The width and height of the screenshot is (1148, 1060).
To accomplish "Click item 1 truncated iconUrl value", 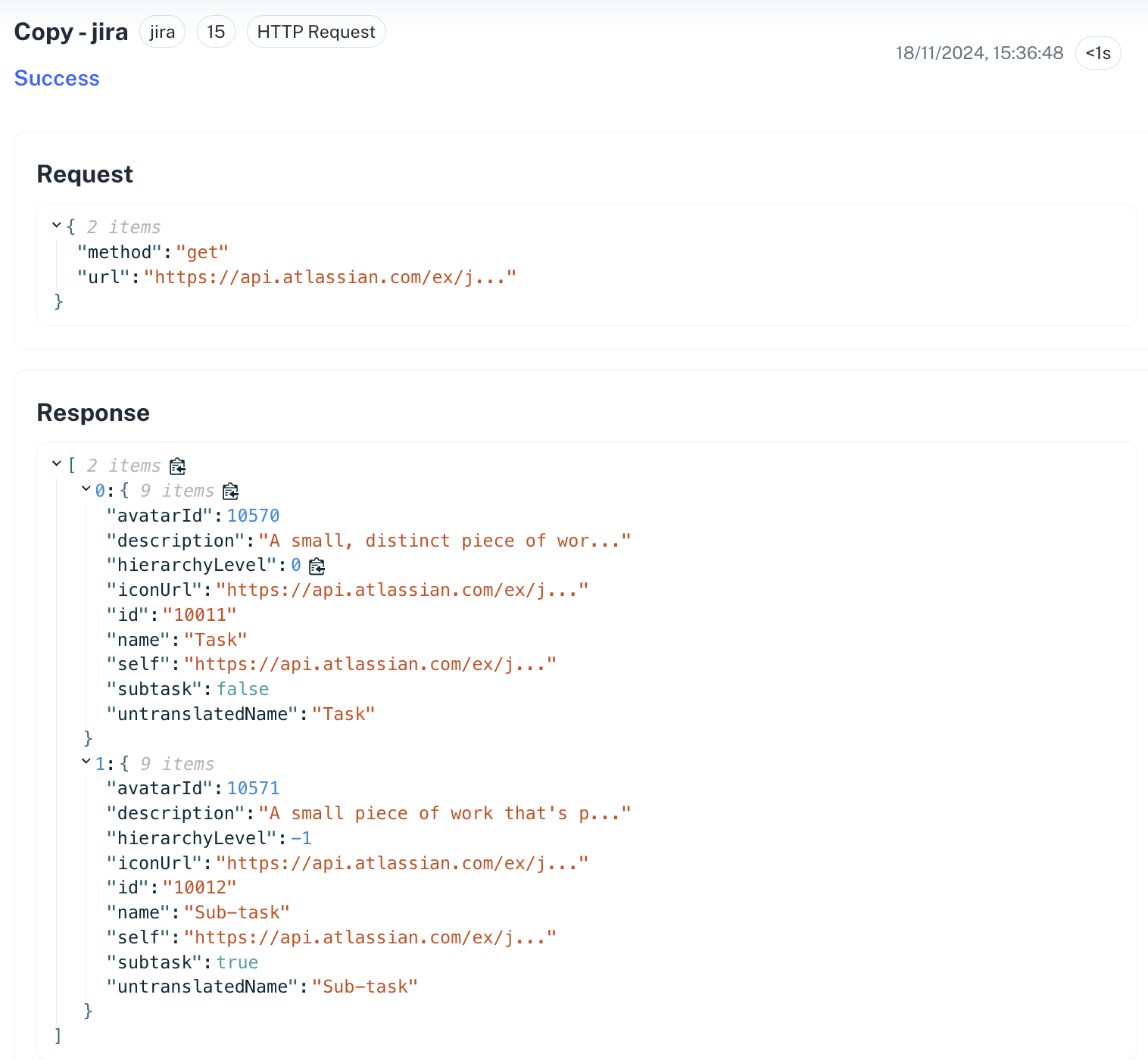I will pyautogui.click(x=403, y=862).
